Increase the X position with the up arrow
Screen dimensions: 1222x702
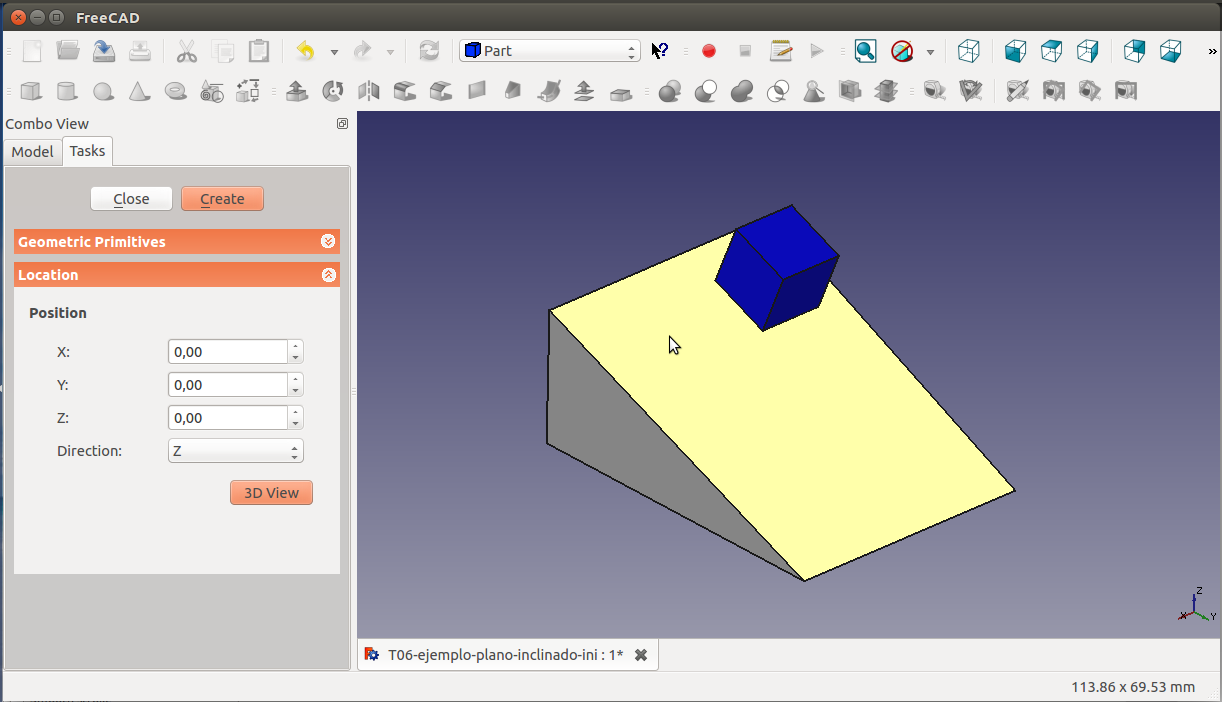coord(295,347)
